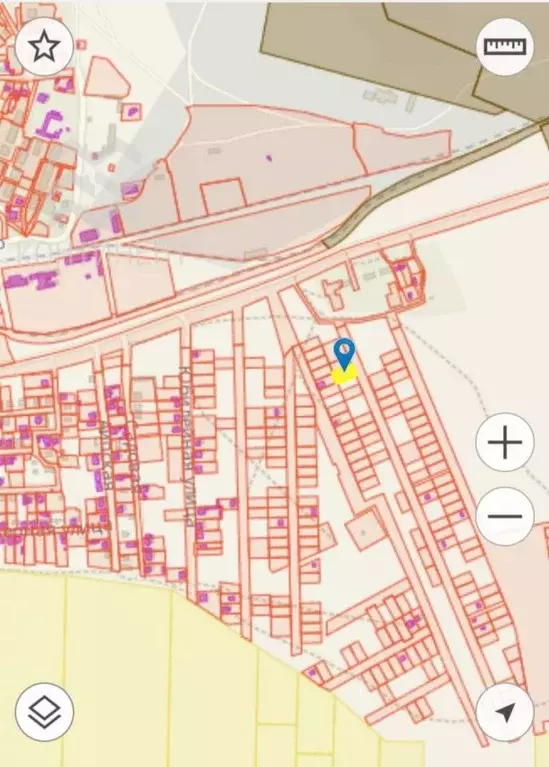
Task: Select the yellow highlighted parcel under pin
Action: (344, 376)
